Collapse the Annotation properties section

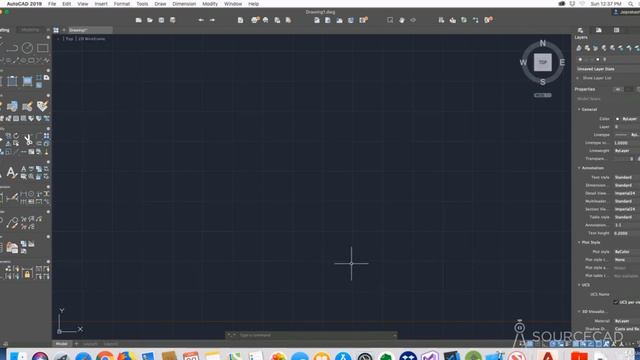tap(579, 168)
